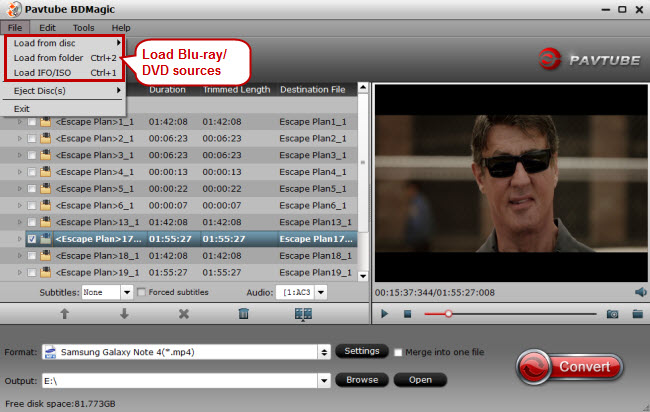
Task: Click the Pavtube BDMagic title bar app icon
Action: coord(14,9)
